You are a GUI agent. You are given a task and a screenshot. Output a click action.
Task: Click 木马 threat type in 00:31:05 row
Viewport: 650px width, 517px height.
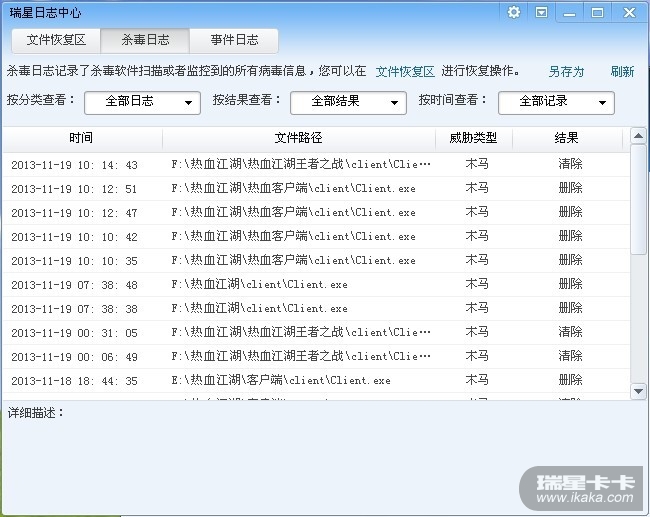click(x=477, y=333)
